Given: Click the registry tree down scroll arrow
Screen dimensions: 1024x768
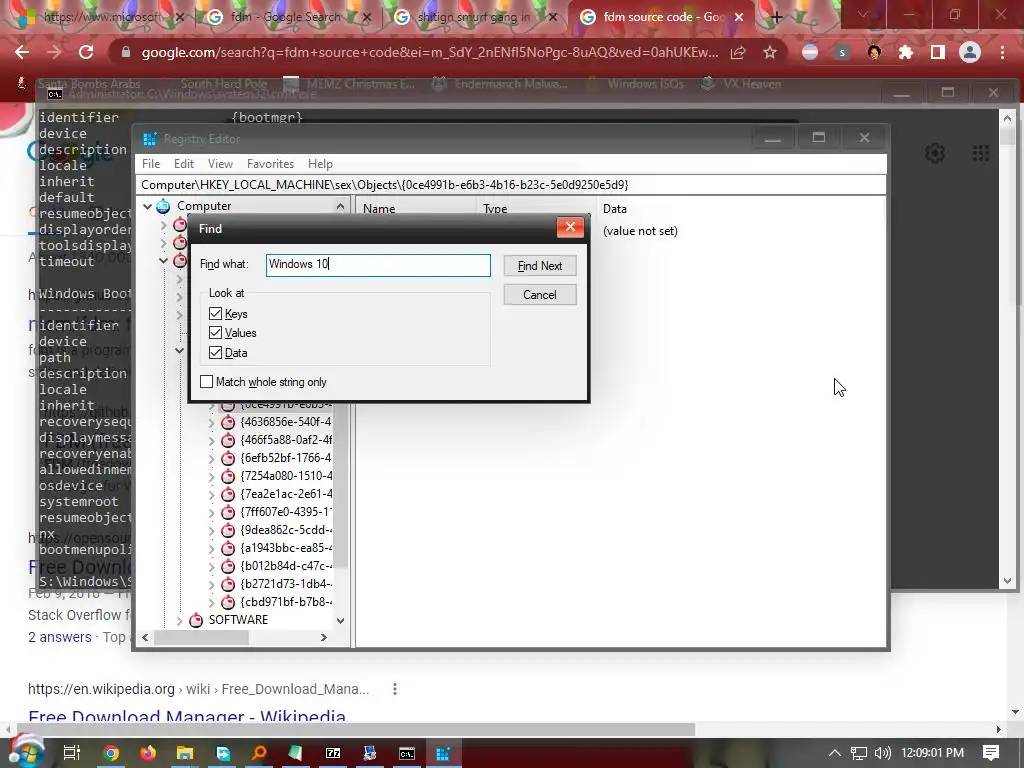Looking at the screenshot, I should [340, 620].
